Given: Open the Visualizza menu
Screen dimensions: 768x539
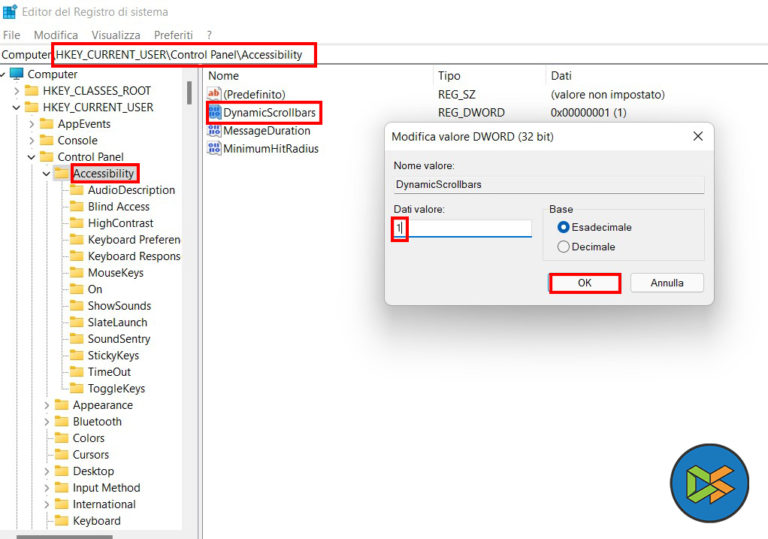Looking at the screenshot, I should 116,35.
